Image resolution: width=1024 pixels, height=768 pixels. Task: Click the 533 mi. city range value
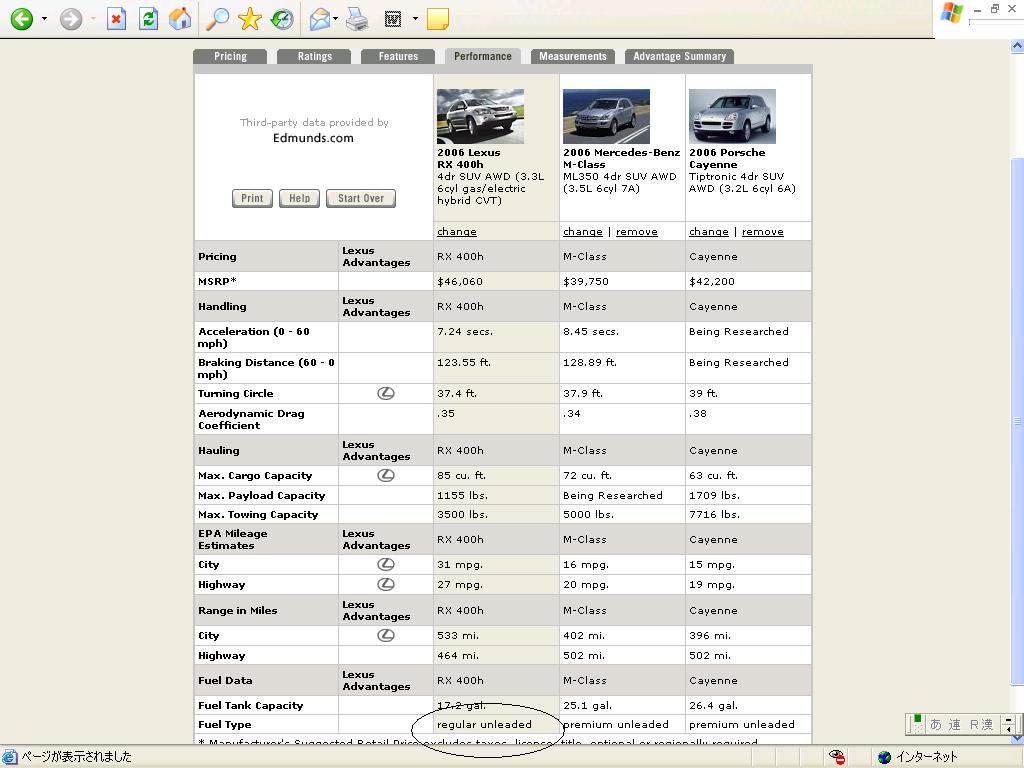pos(458,635)
